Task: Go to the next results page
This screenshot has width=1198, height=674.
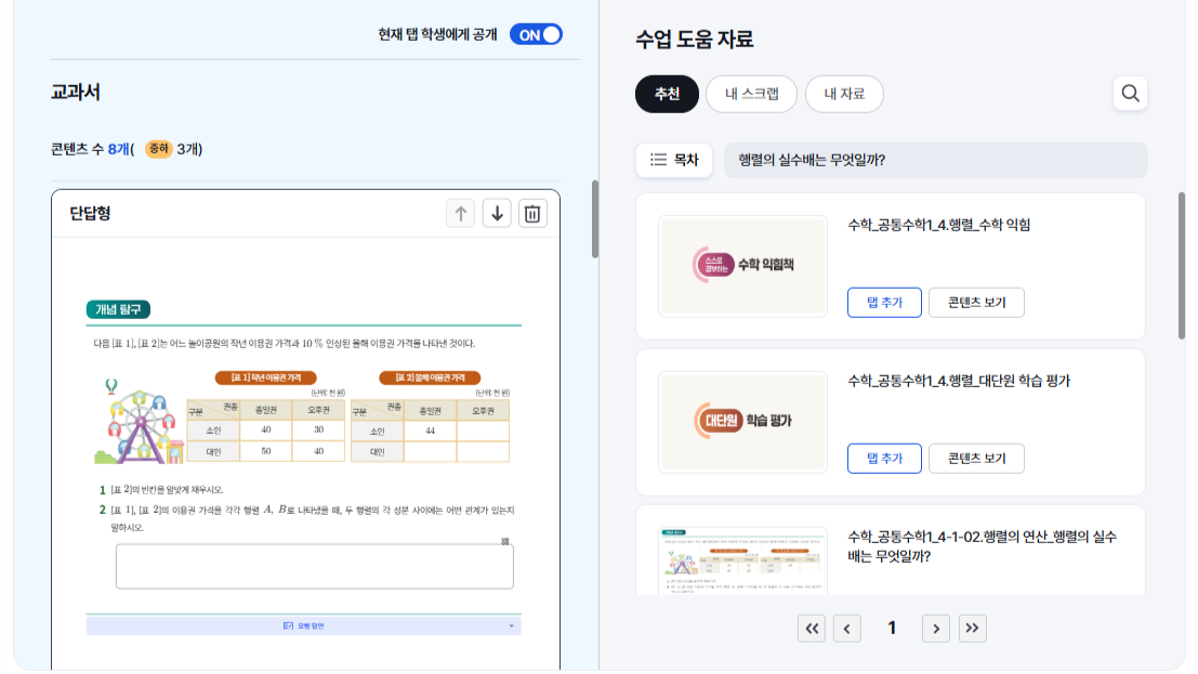Action: click(x=936, y=628)
